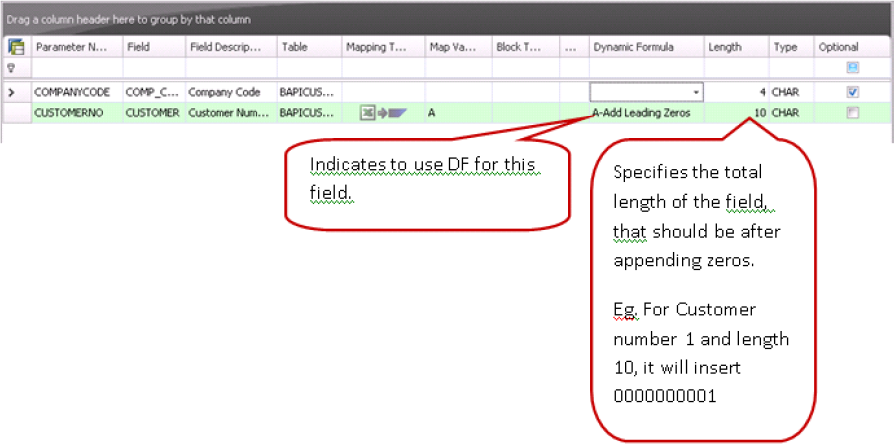
Task: Click the Field column header
Action: coord(152,47)
